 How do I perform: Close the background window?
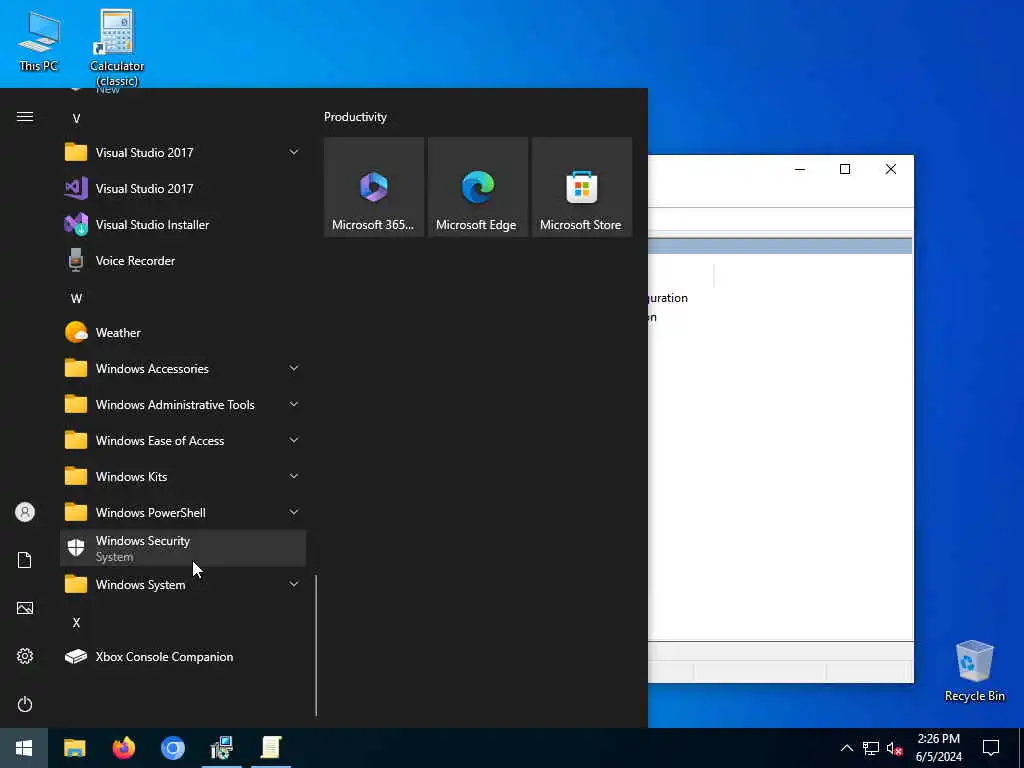(x=891, y=169)
